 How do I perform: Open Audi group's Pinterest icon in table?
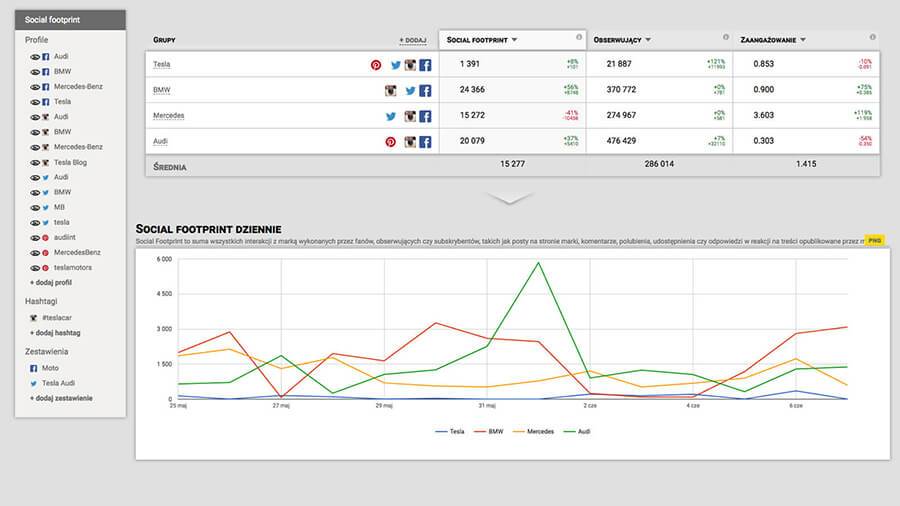coord(390,142)
